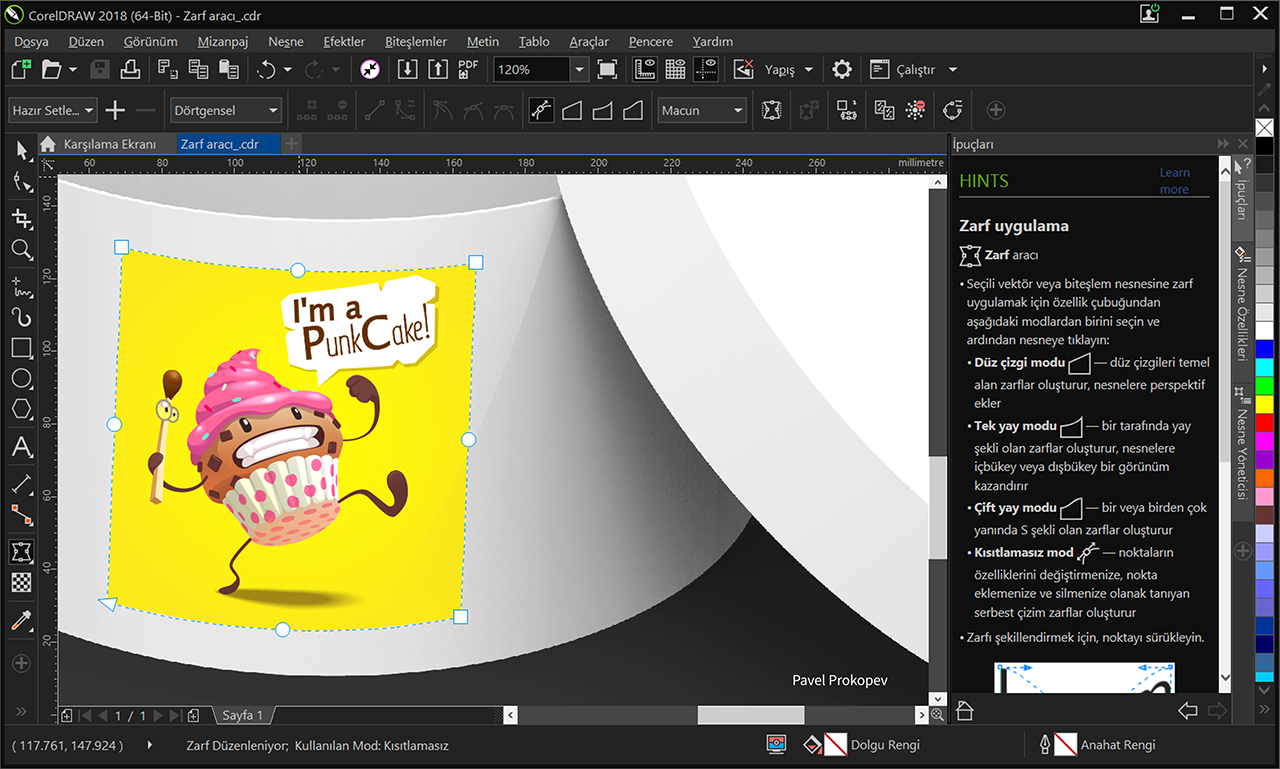Viewport: 1280px width, 769px height.
Task: Switch to the Karşılama Ekranı tab
Action: pyautogui.click(x=108, y=144)
